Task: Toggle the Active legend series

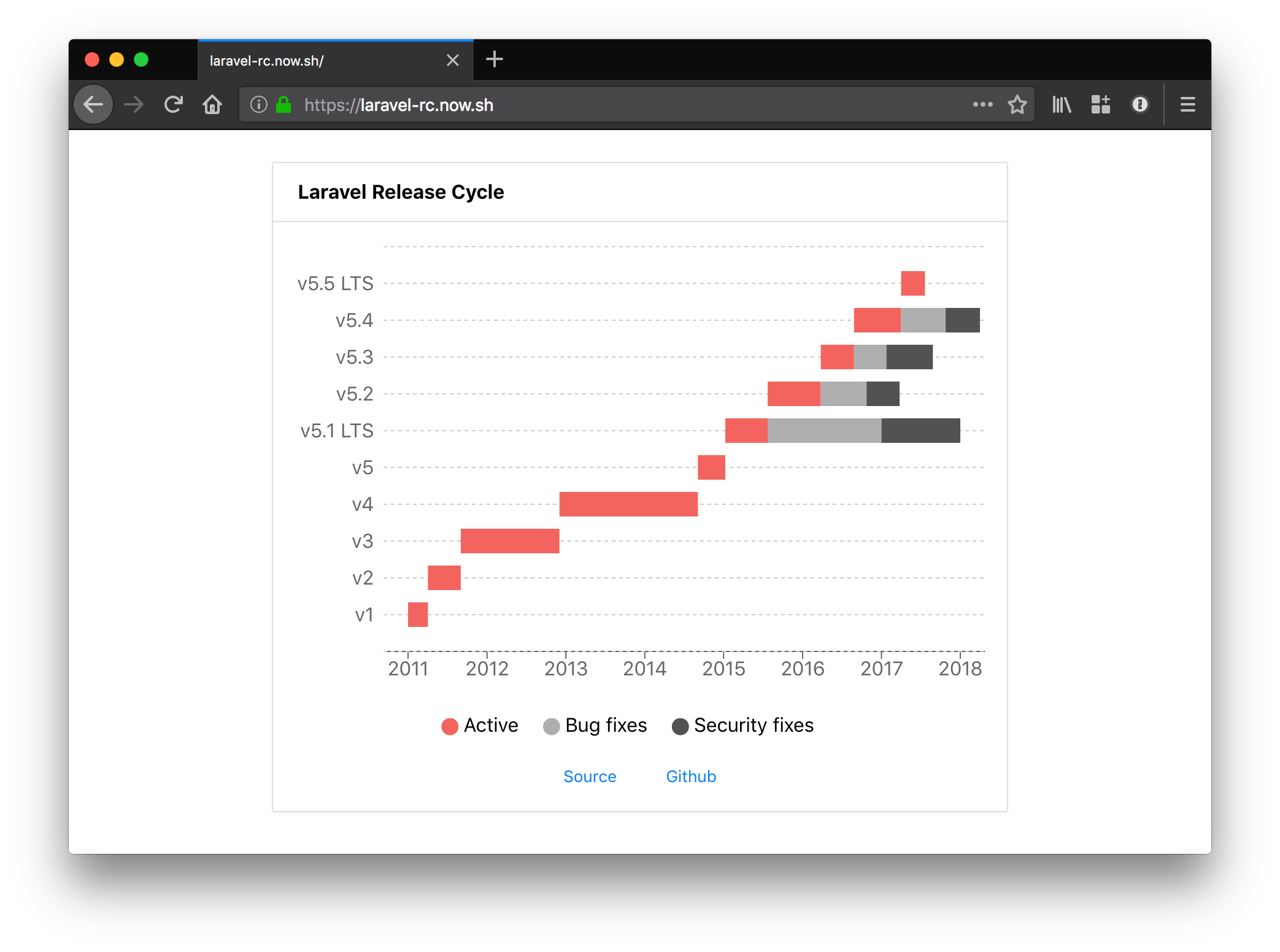Action: [x=480, y=726]
